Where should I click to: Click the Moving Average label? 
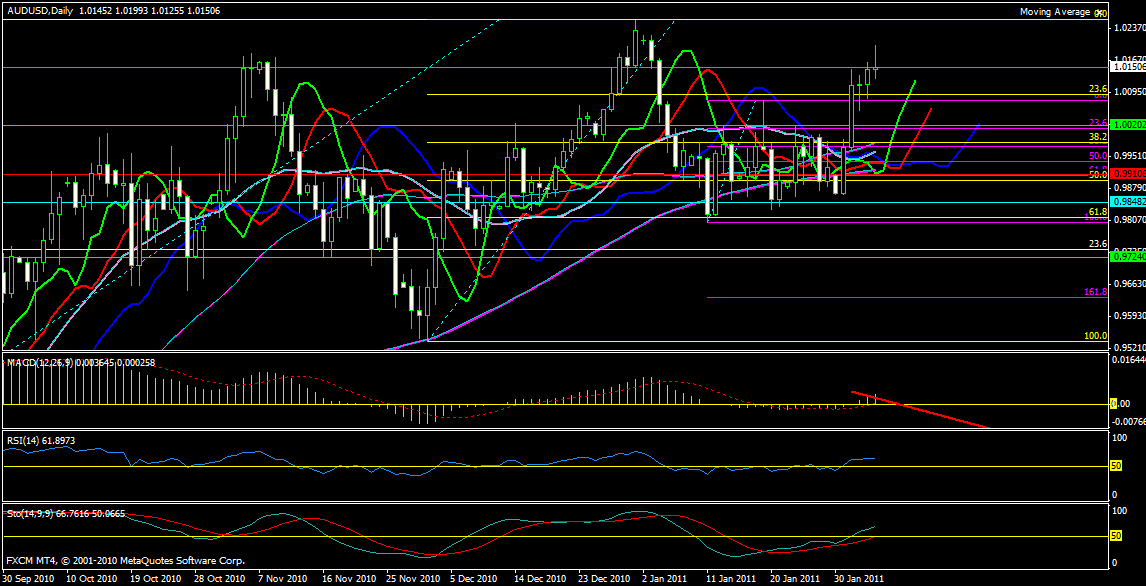(x=1058, y=12)
